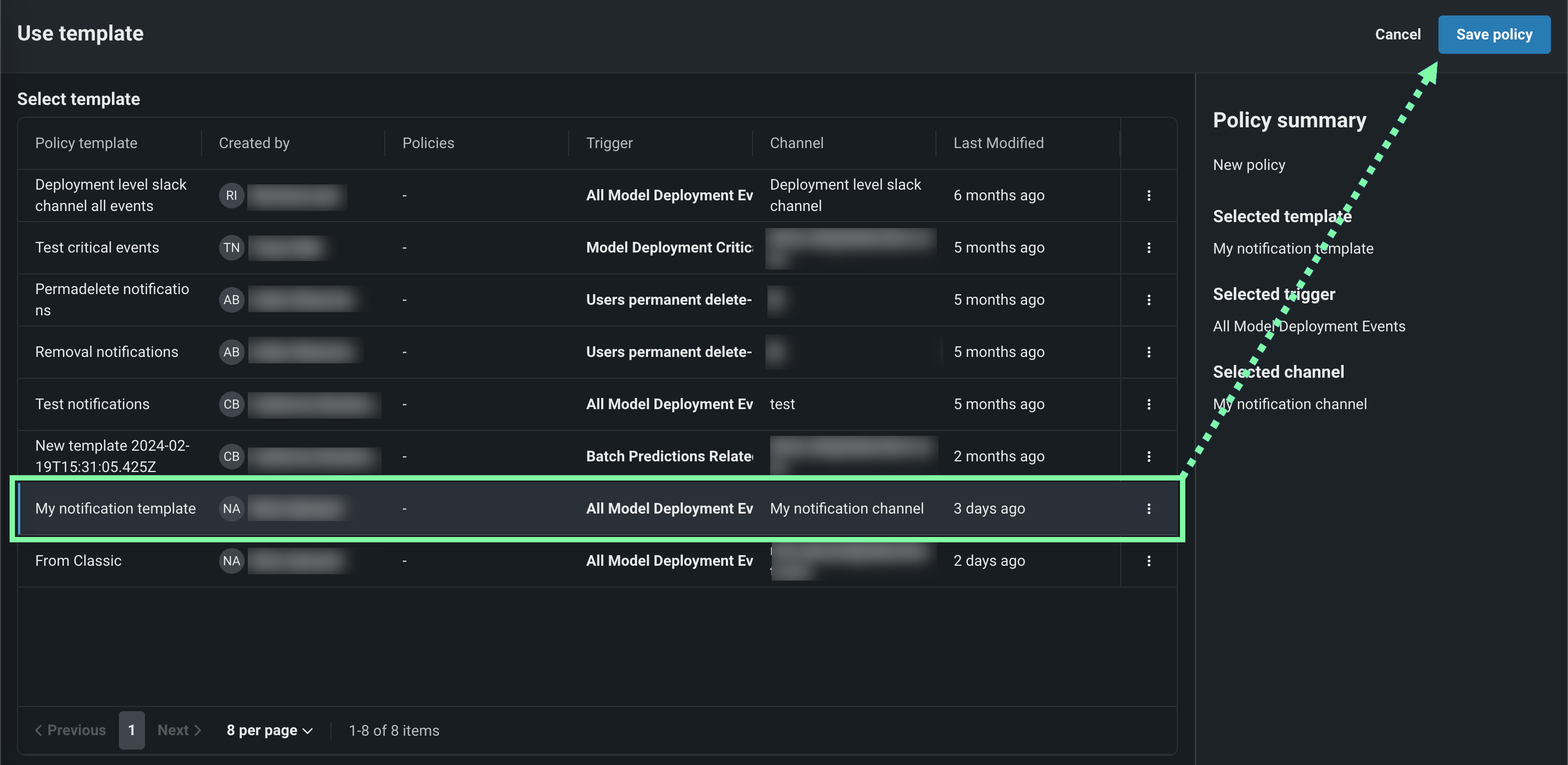This screenshot has width=1568, height=765.
Task: Open kebab menu for Permadelete notifications row
Action: click(x=1148, y=300)
